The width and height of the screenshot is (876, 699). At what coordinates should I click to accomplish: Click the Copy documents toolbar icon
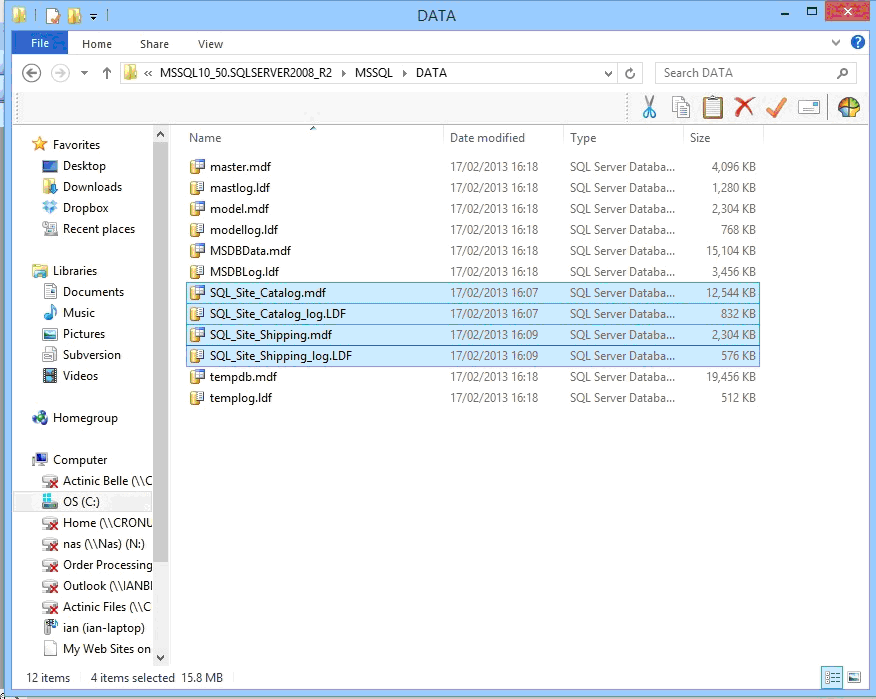pyautogui.click(x=681, y=107)
